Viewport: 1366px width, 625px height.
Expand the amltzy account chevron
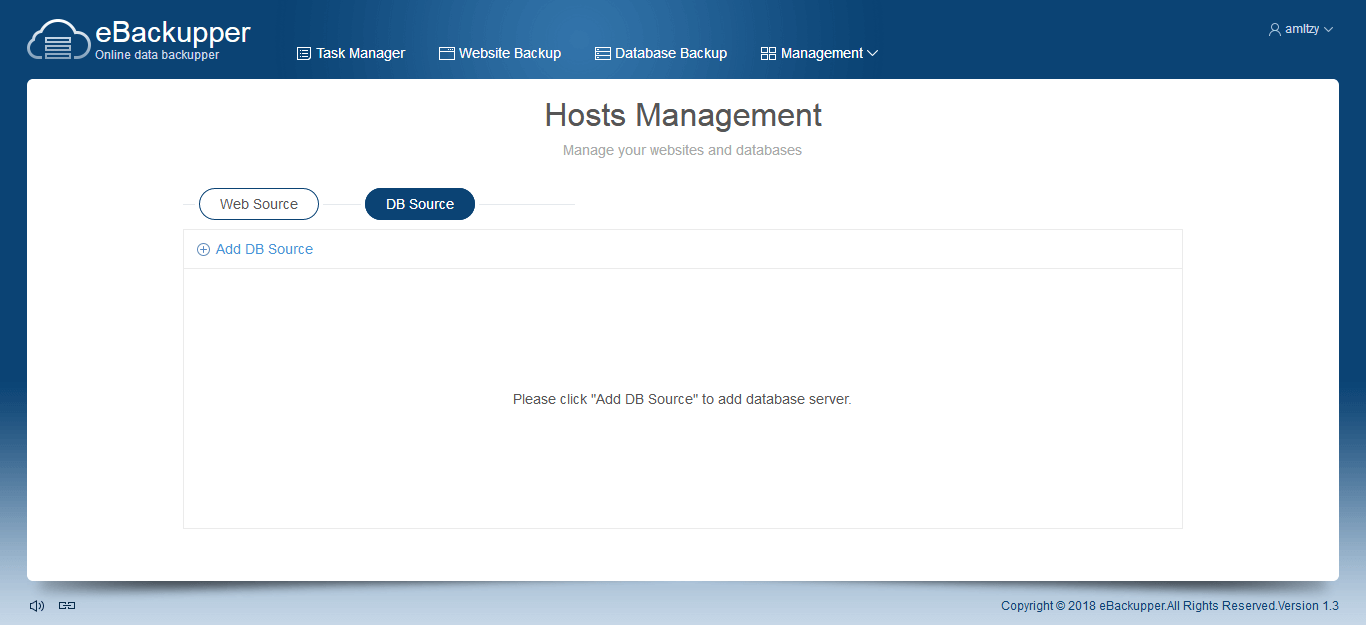pyautogui.click(x=1328, y=30)
